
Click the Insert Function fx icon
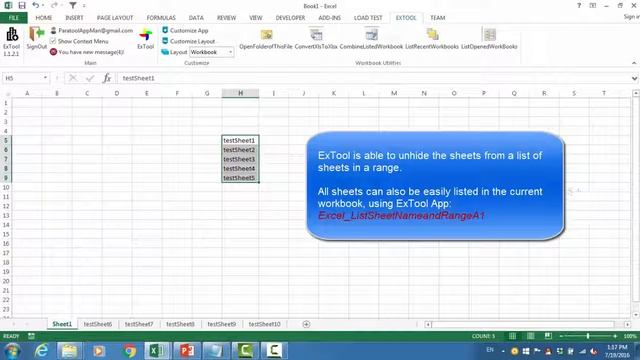(107, 78)
